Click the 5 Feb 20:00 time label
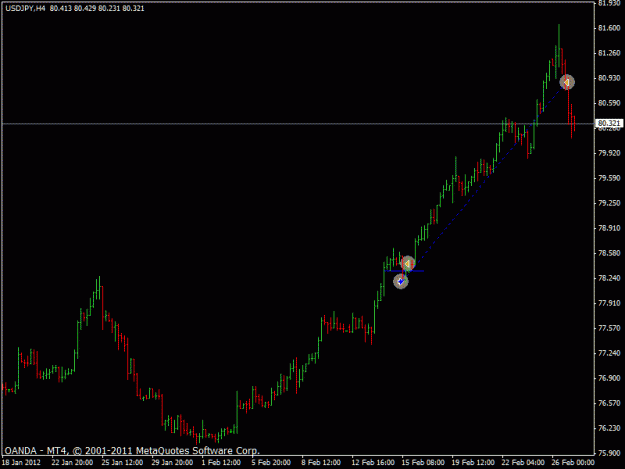 pos(271,463)
